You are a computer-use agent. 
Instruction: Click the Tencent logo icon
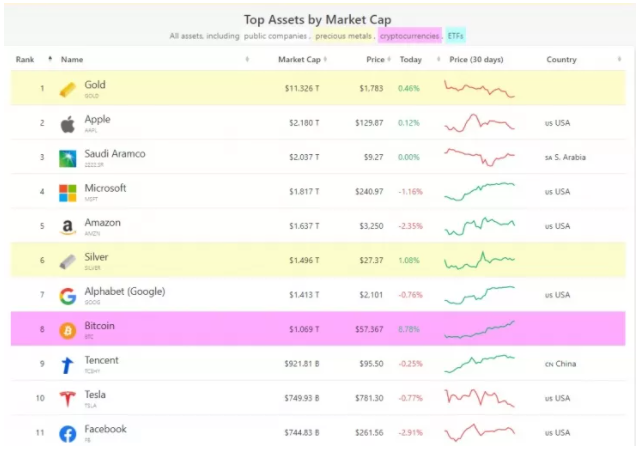coord(68,364)
